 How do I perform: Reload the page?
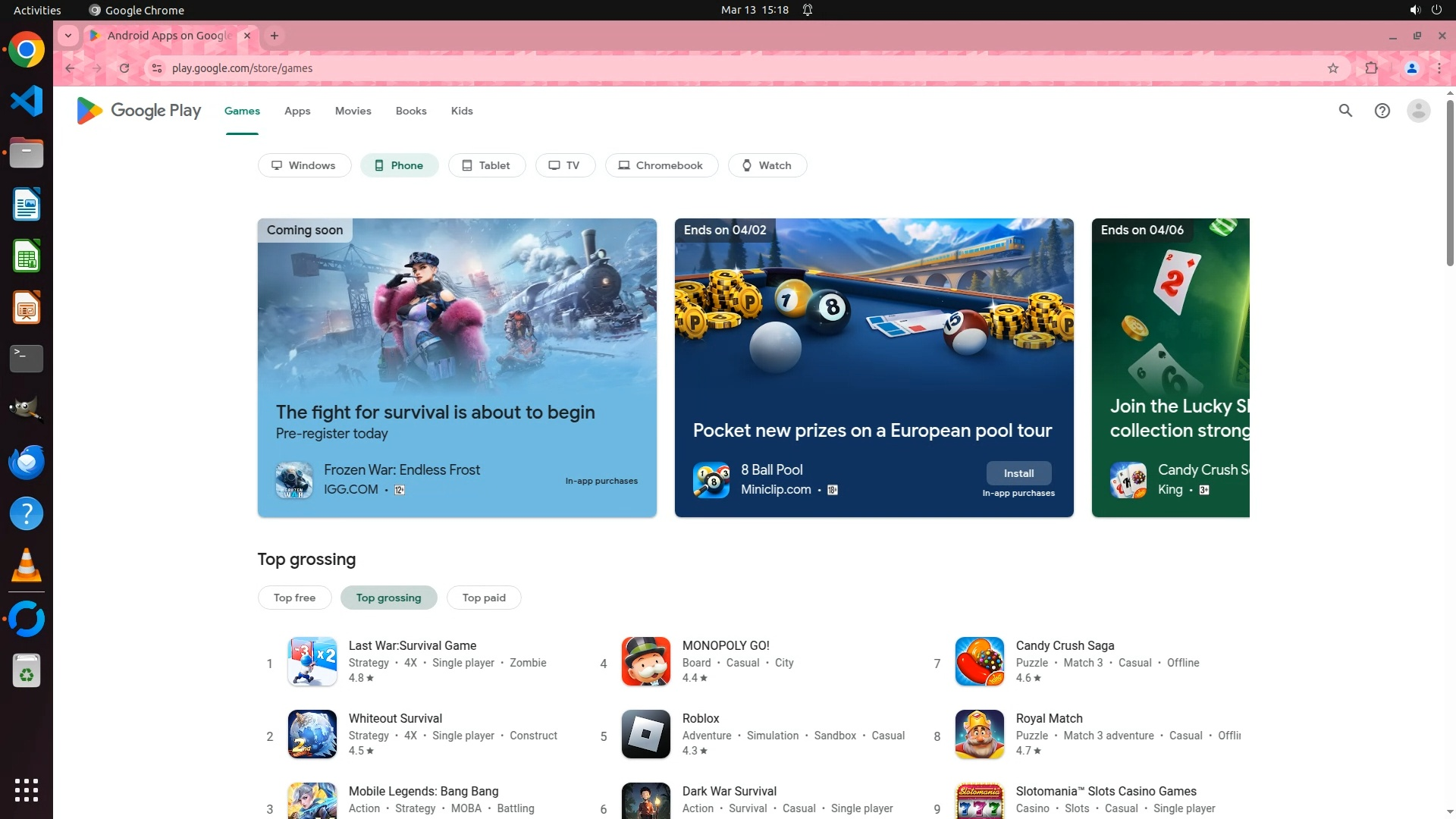click(124, 68)
